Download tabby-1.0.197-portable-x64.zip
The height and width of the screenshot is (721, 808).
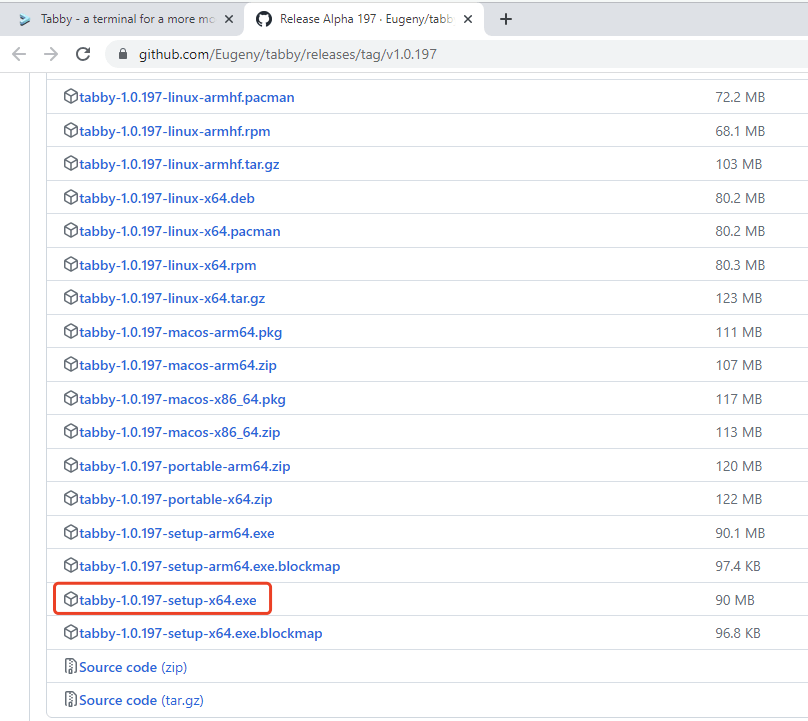coord(176,499)
